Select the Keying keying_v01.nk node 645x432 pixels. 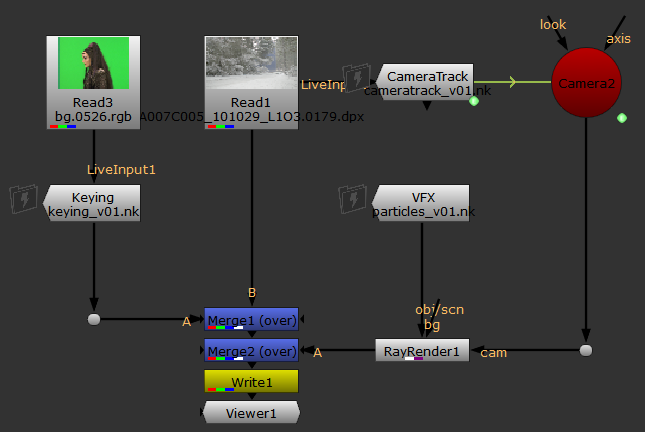93,203
